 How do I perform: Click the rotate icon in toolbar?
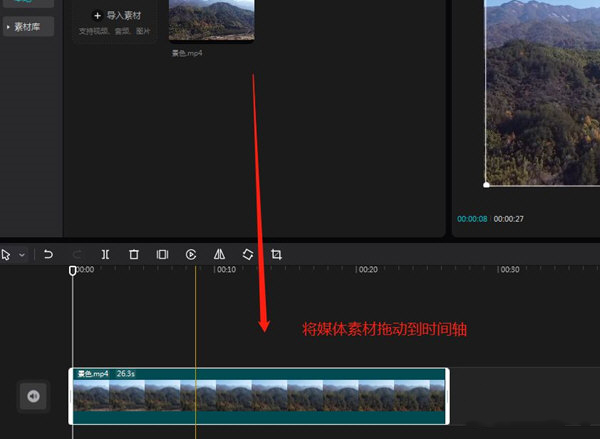(248, 255)
